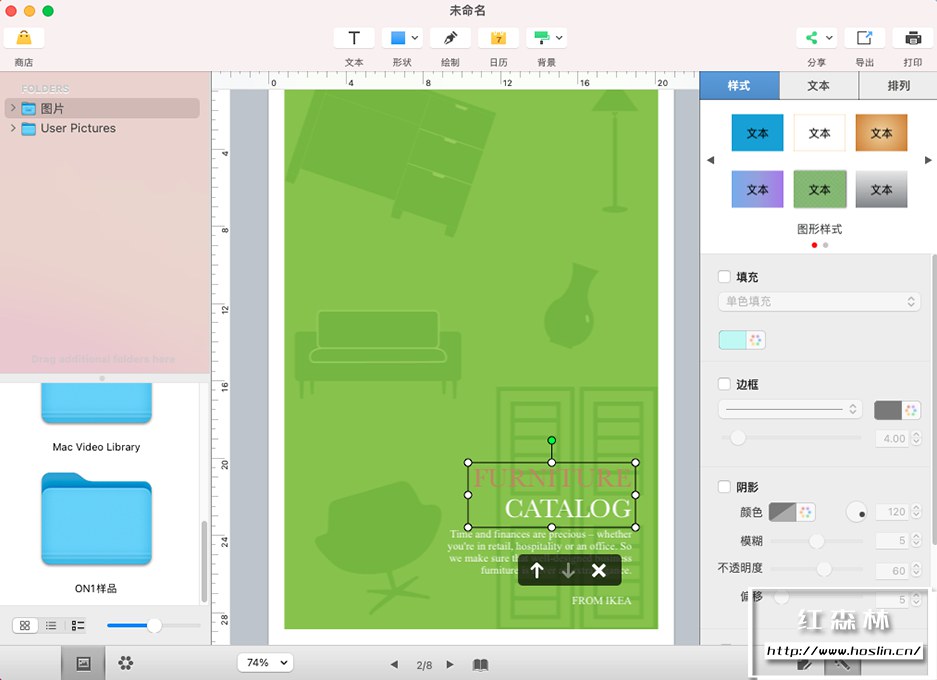Move the object down with the arrow button
Screen dimensions: 937x680
(568, 571)
